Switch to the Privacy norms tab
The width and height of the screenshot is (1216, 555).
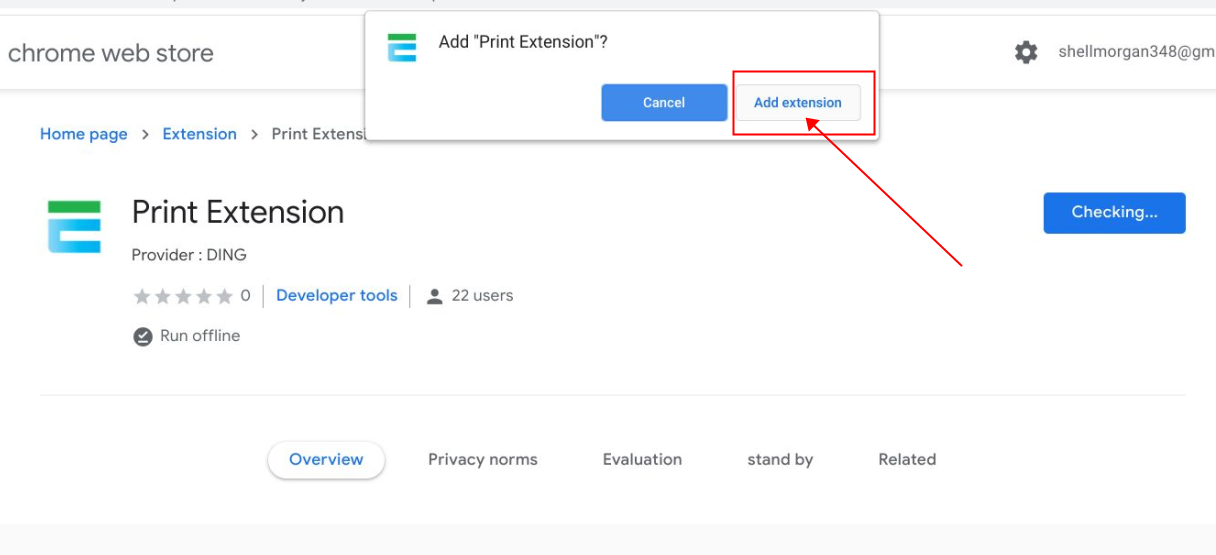coord(483,460)
